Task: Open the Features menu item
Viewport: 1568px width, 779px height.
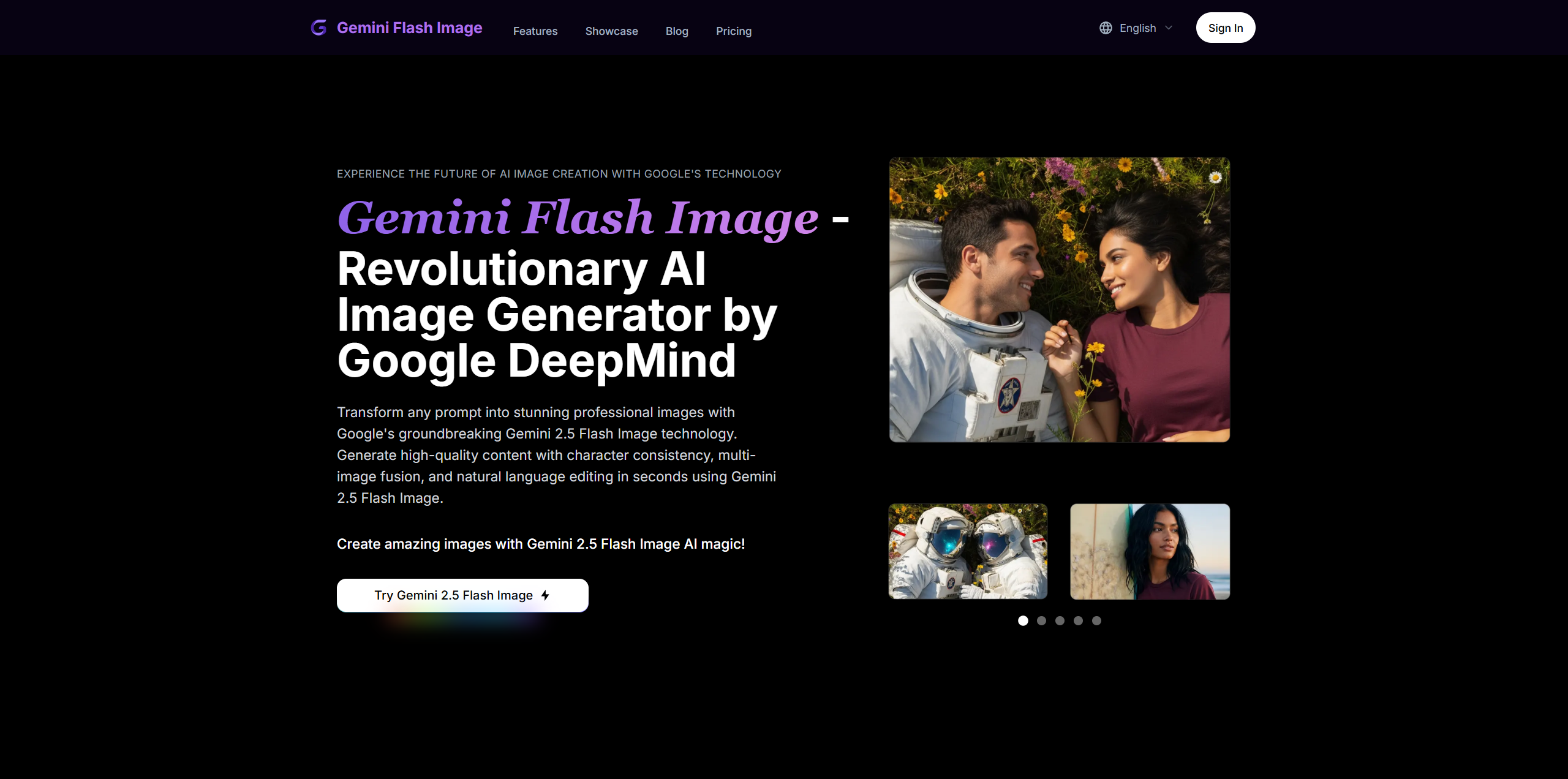Action: click(535, 31)
